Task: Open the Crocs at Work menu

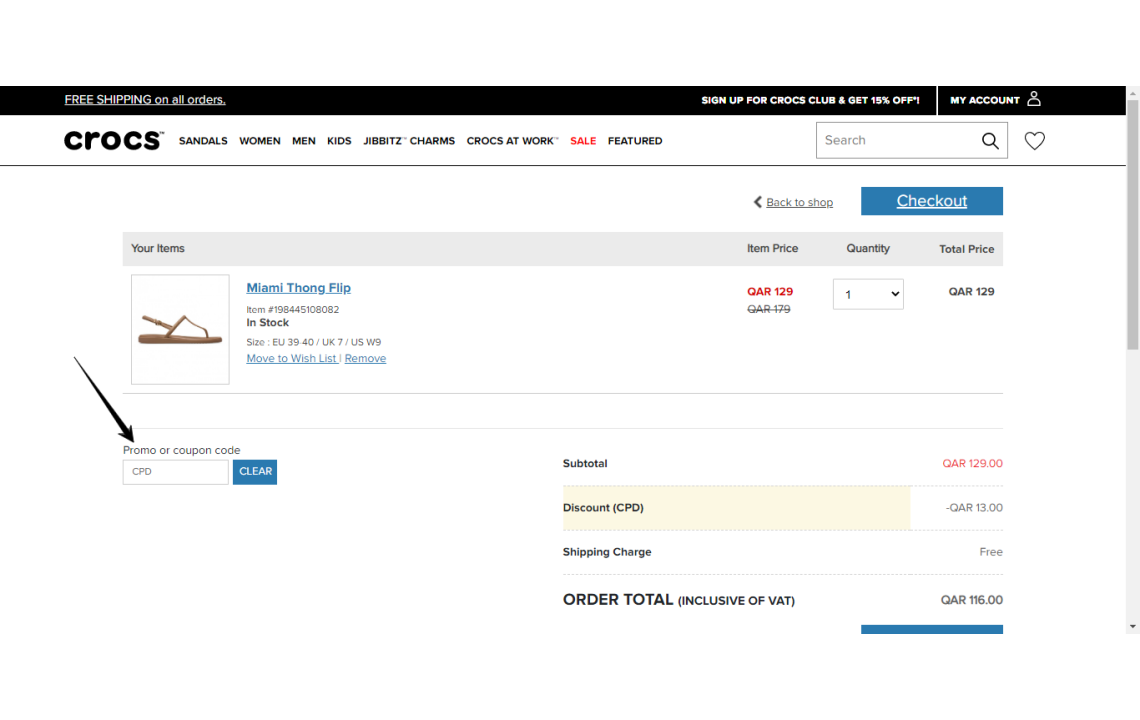Action: pos(512,141)
